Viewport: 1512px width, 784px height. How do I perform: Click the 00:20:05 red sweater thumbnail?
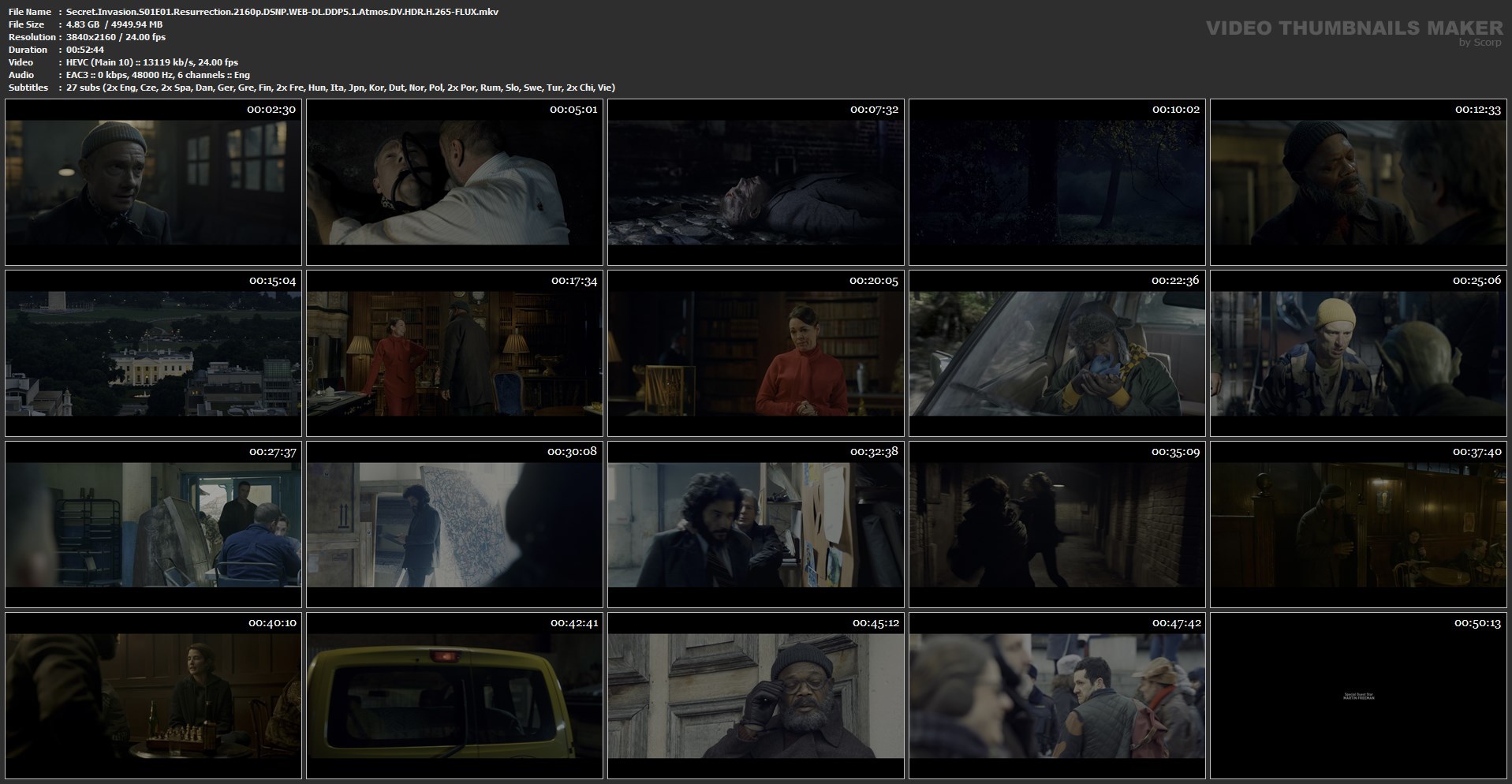point(756,353)
